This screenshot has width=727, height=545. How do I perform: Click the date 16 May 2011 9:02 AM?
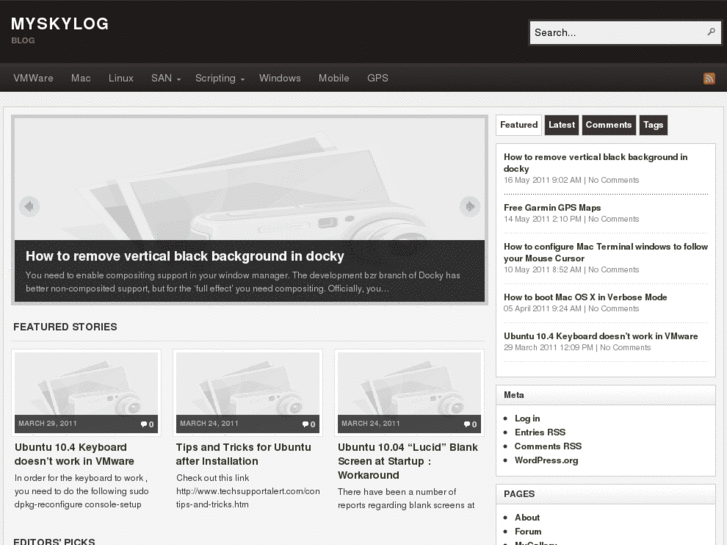(542, 180)
